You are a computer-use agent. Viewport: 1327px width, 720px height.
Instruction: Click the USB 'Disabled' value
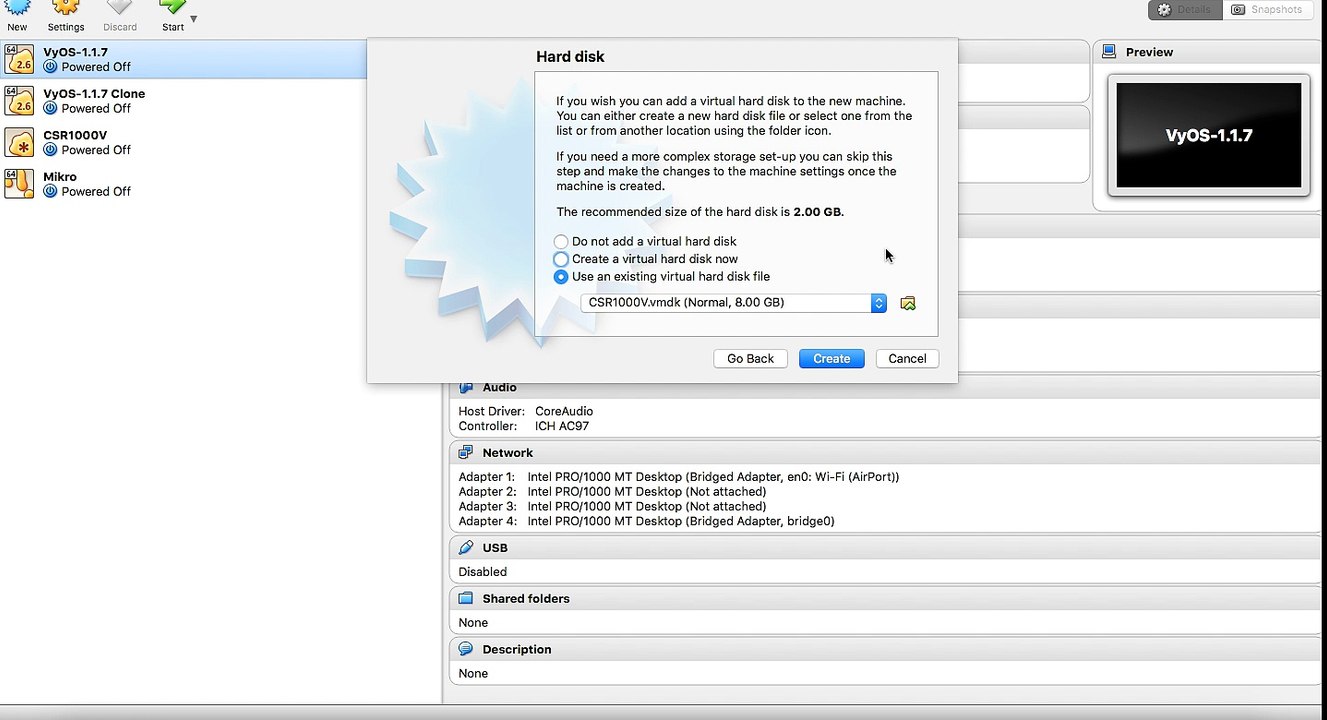483,572
